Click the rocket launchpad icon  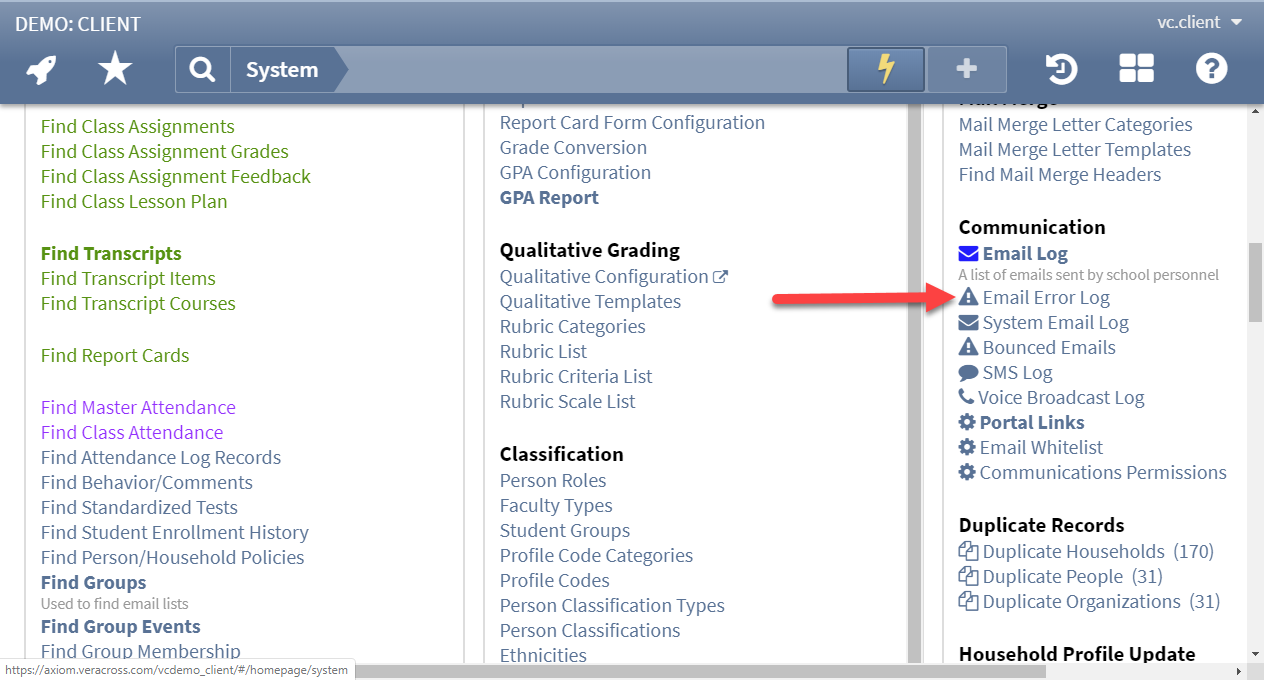click(41, 70)
